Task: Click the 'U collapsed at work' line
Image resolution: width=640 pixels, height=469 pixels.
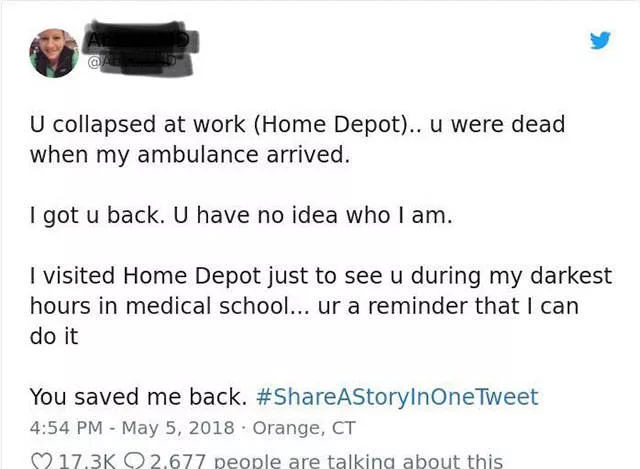Action: pyautogui.click(x=297, y=125)
